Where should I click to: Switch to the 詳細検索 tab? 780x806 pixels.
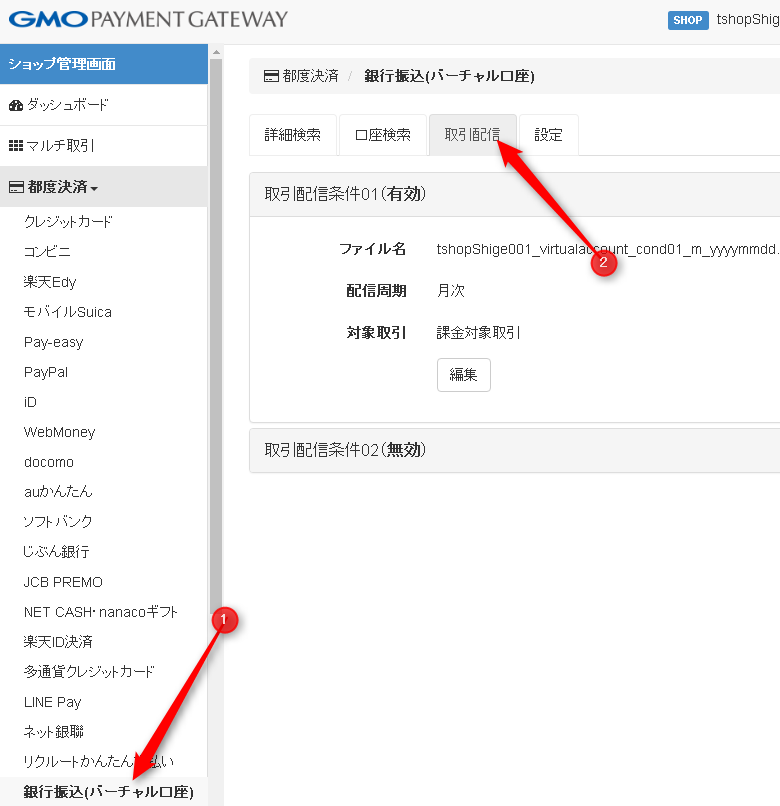[292, 135]
